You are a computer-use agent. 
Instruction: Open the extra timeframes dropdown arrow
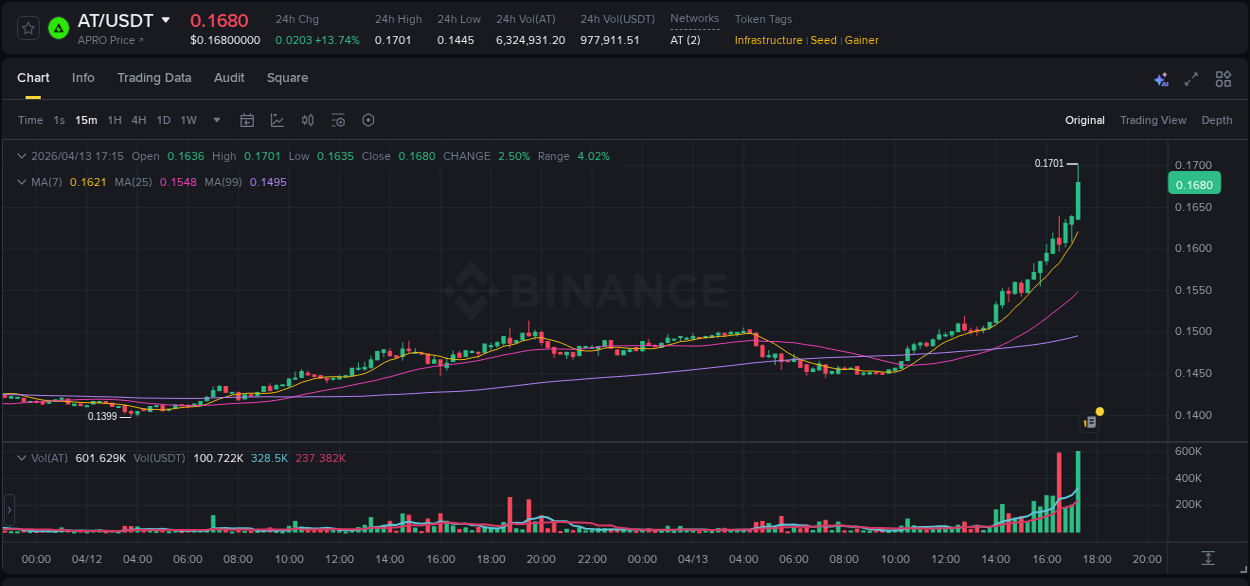[215, 120]
